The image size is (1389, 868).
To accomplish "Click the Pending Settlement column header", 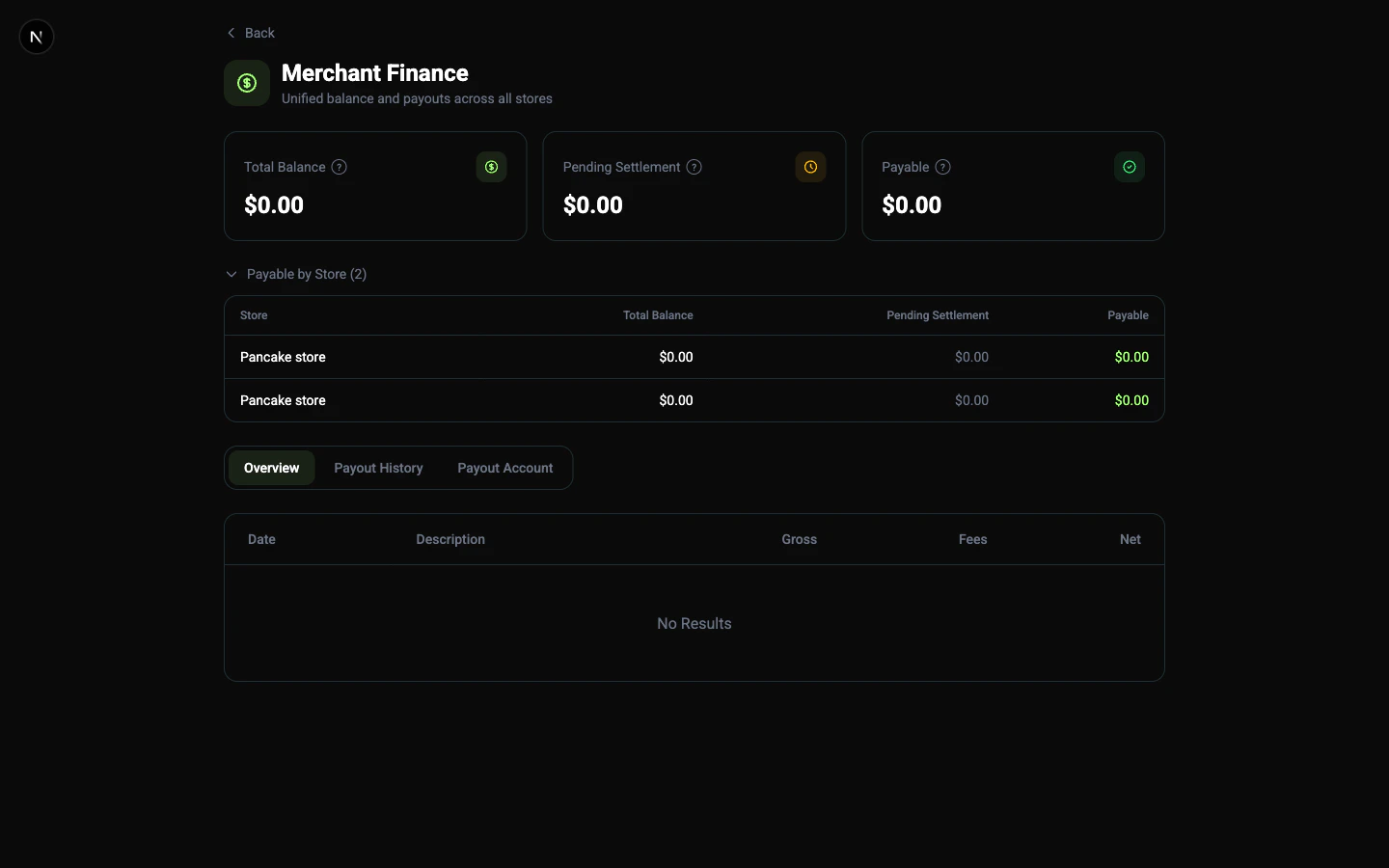I will pos(937,315).
